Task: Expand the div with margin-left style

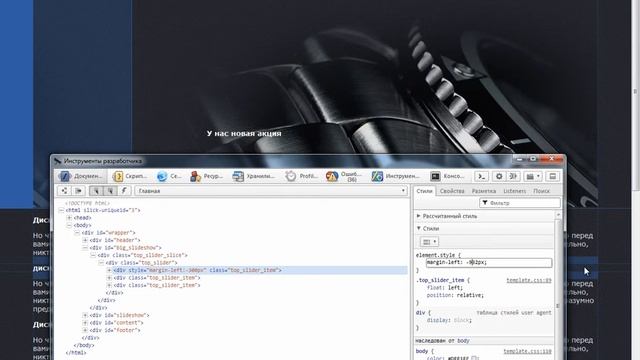Action: (109, 270)
